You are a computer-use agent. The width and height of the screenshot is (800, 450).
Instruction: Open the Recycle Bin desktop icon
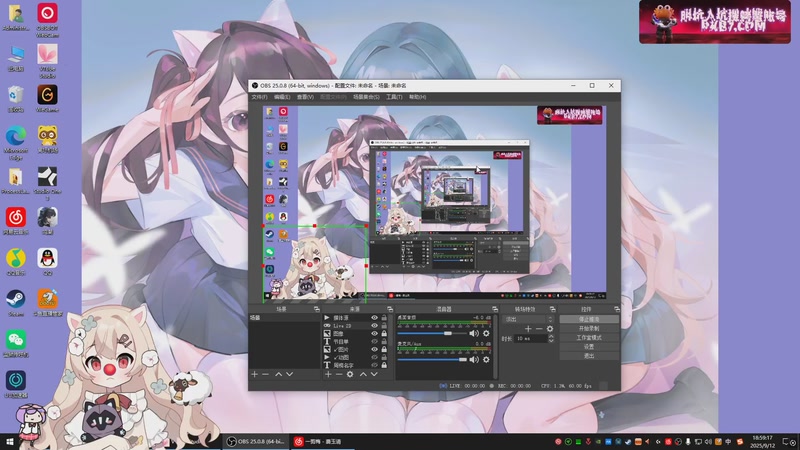point(16,99)
